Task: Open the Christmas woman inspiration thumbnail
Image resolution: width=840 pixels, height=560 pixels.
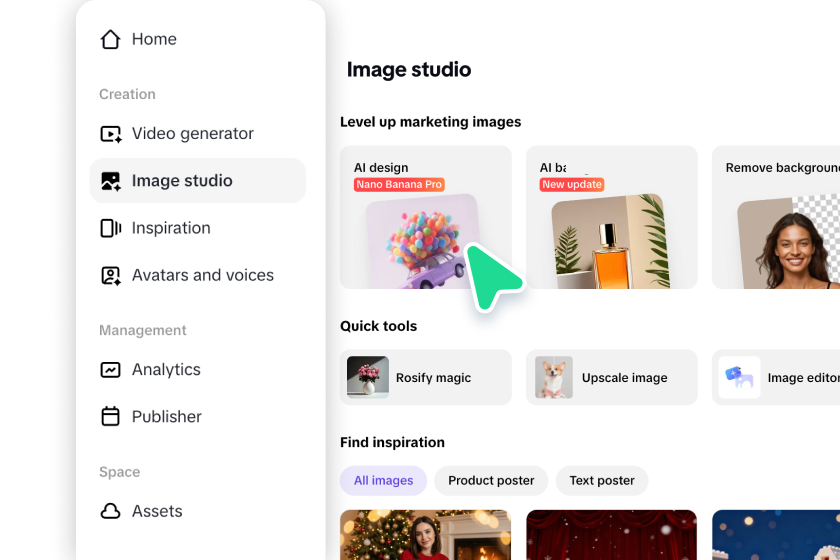Action: click(x=425, y=534)
